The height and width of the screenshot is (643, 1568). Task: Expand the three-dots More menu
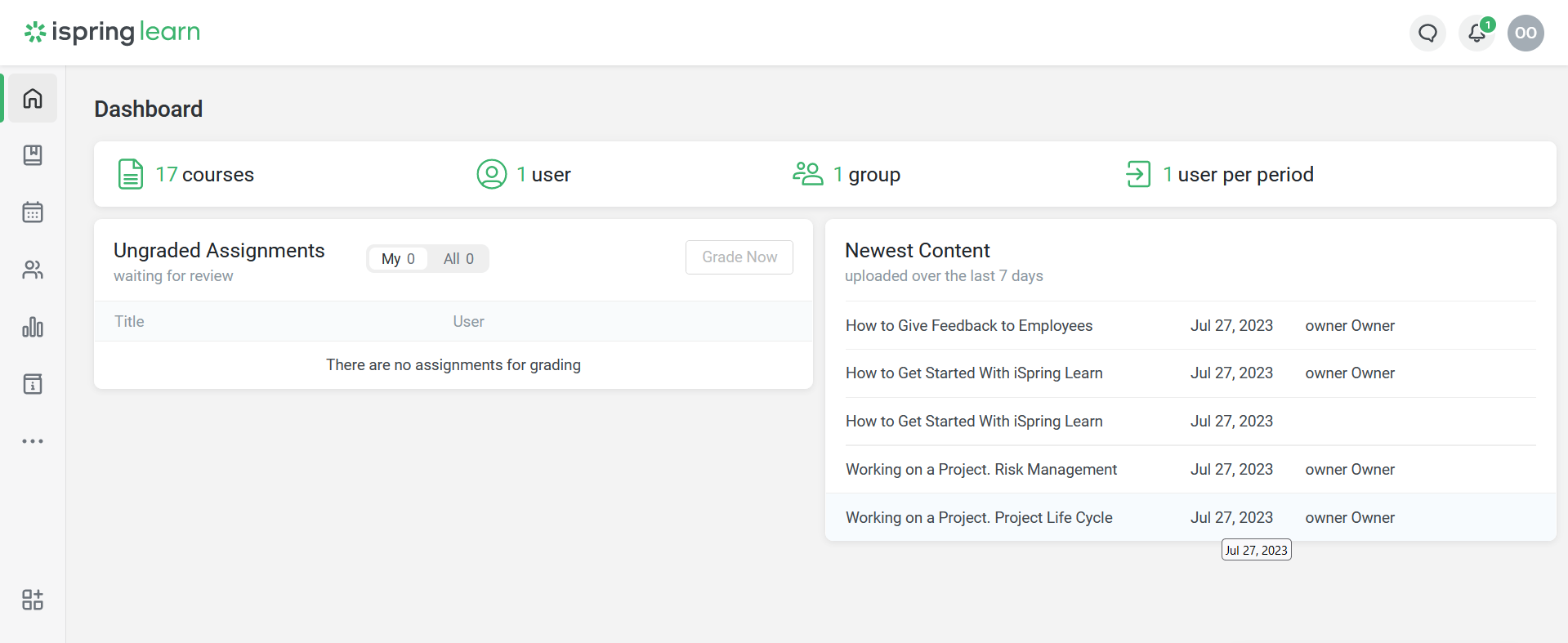pyautogui.click(x=33, y=441)
